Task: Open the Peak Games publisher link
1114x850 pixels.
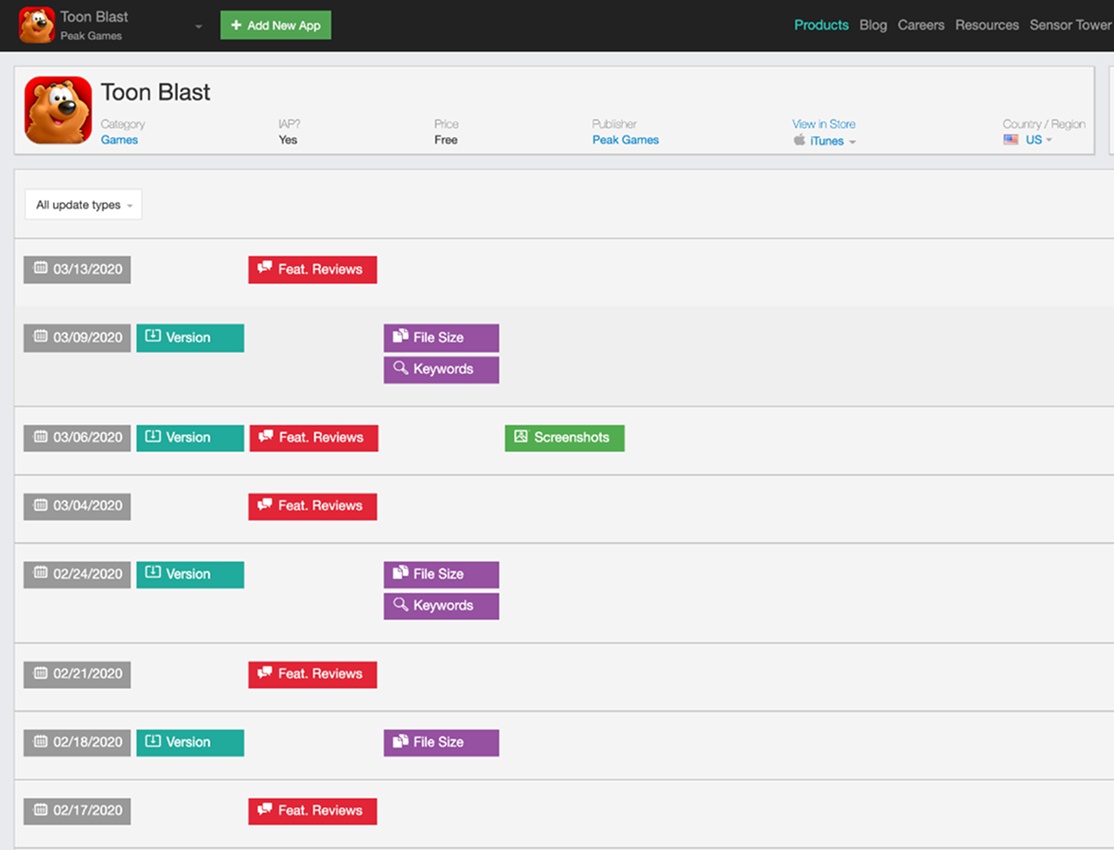Action: tap(625, 140)
